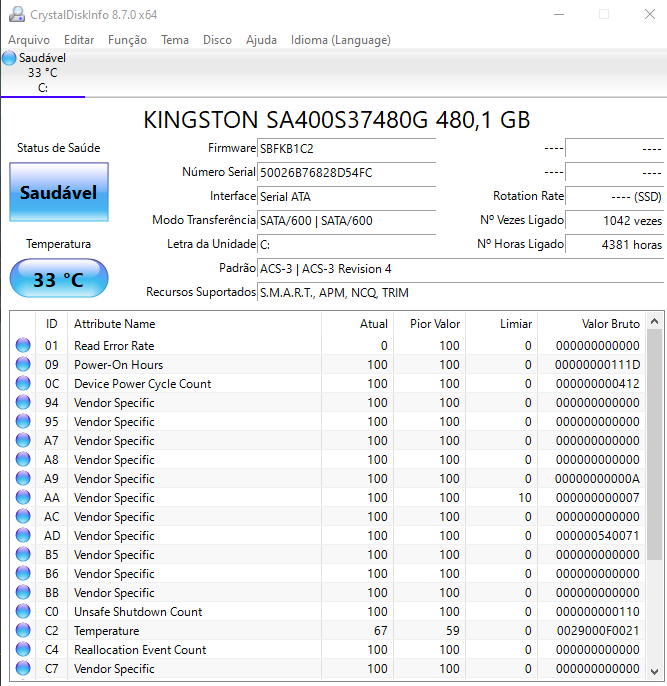Click the status orb for Temperature attribute
This screenshot has width=667, height=686.
click(23, 630)
